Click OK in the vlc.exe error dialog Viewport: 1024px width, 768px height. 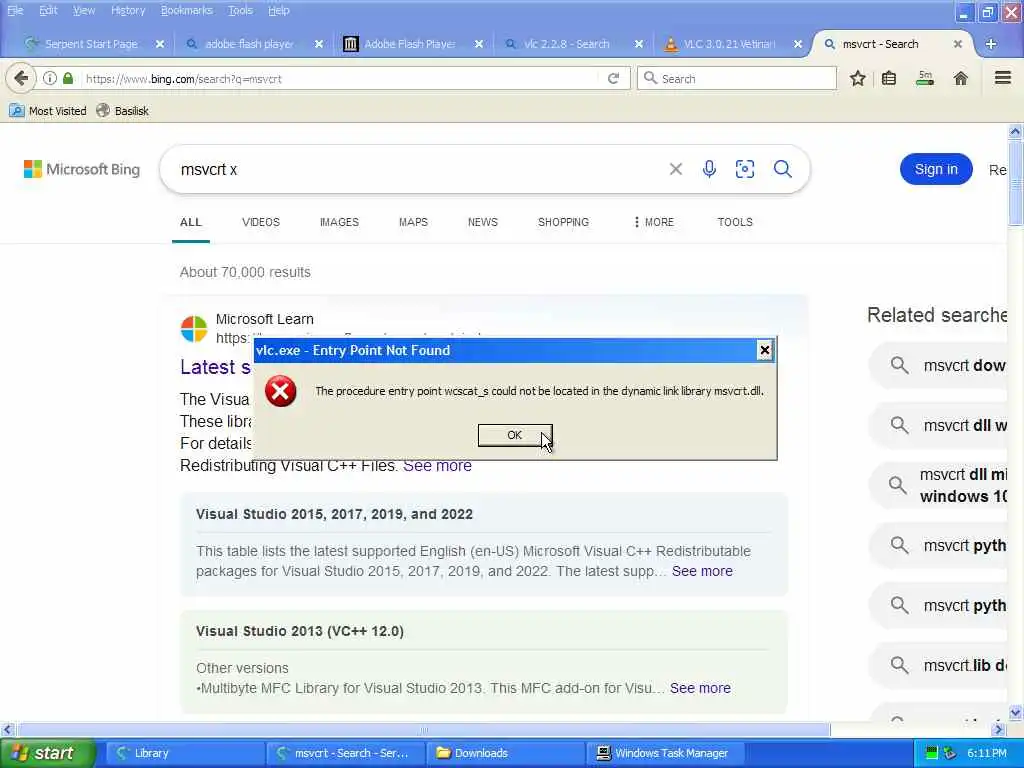(515, 435)
